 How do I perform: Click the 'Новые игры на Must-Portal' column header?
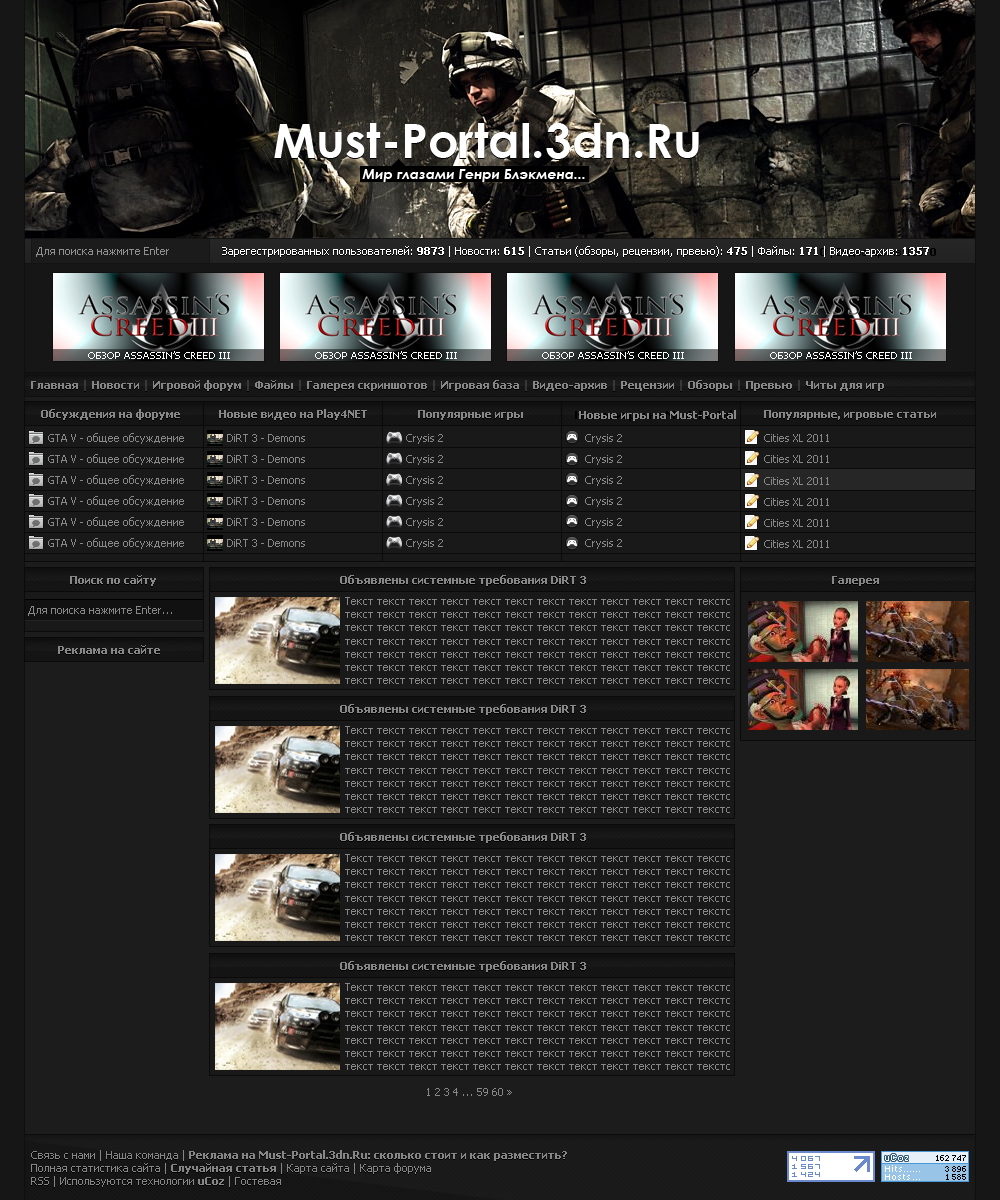(x=657, y=415)
